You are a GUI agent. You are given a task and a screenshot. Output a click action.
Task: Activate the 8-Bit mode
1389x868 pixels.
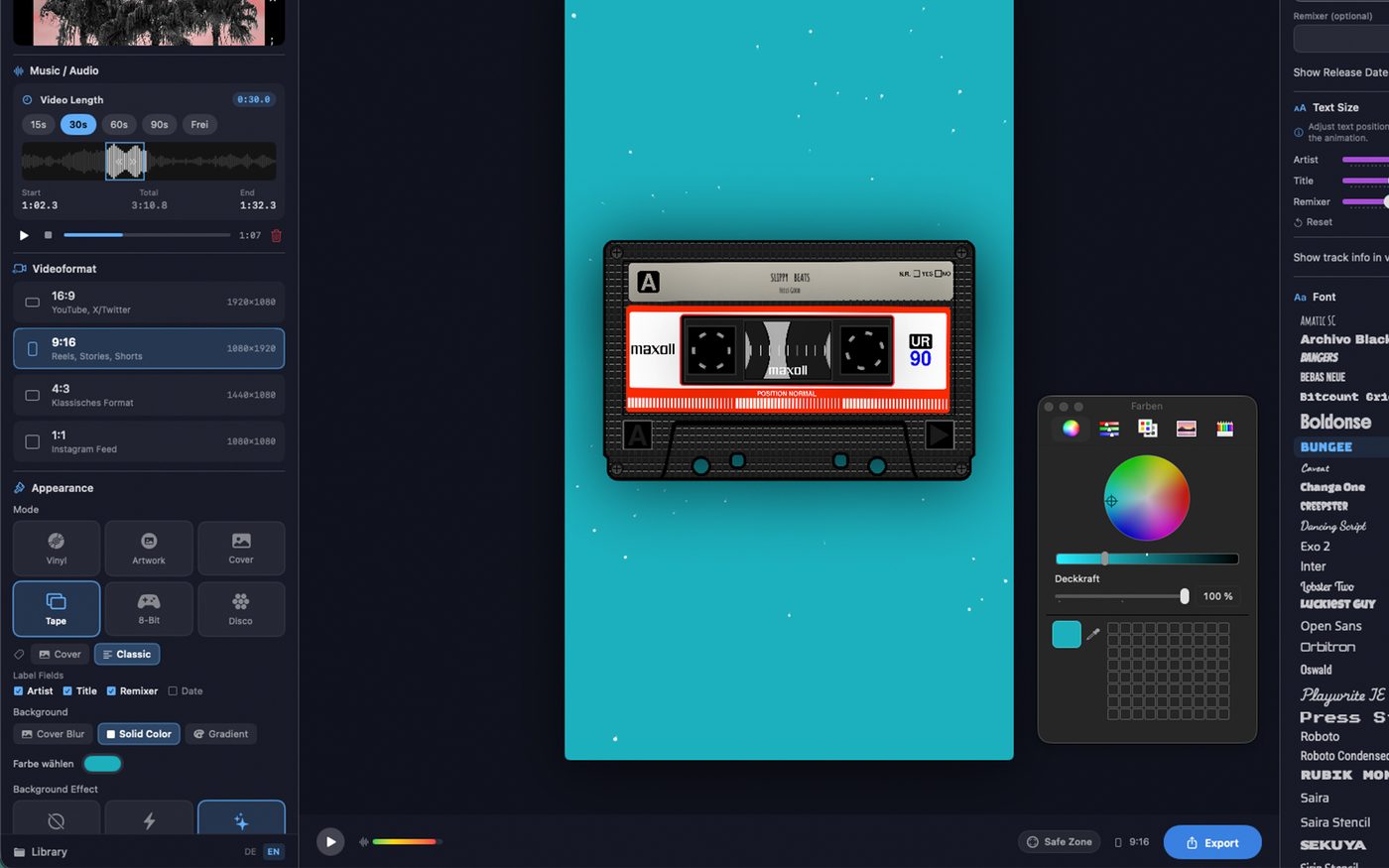tap(148, 608)
